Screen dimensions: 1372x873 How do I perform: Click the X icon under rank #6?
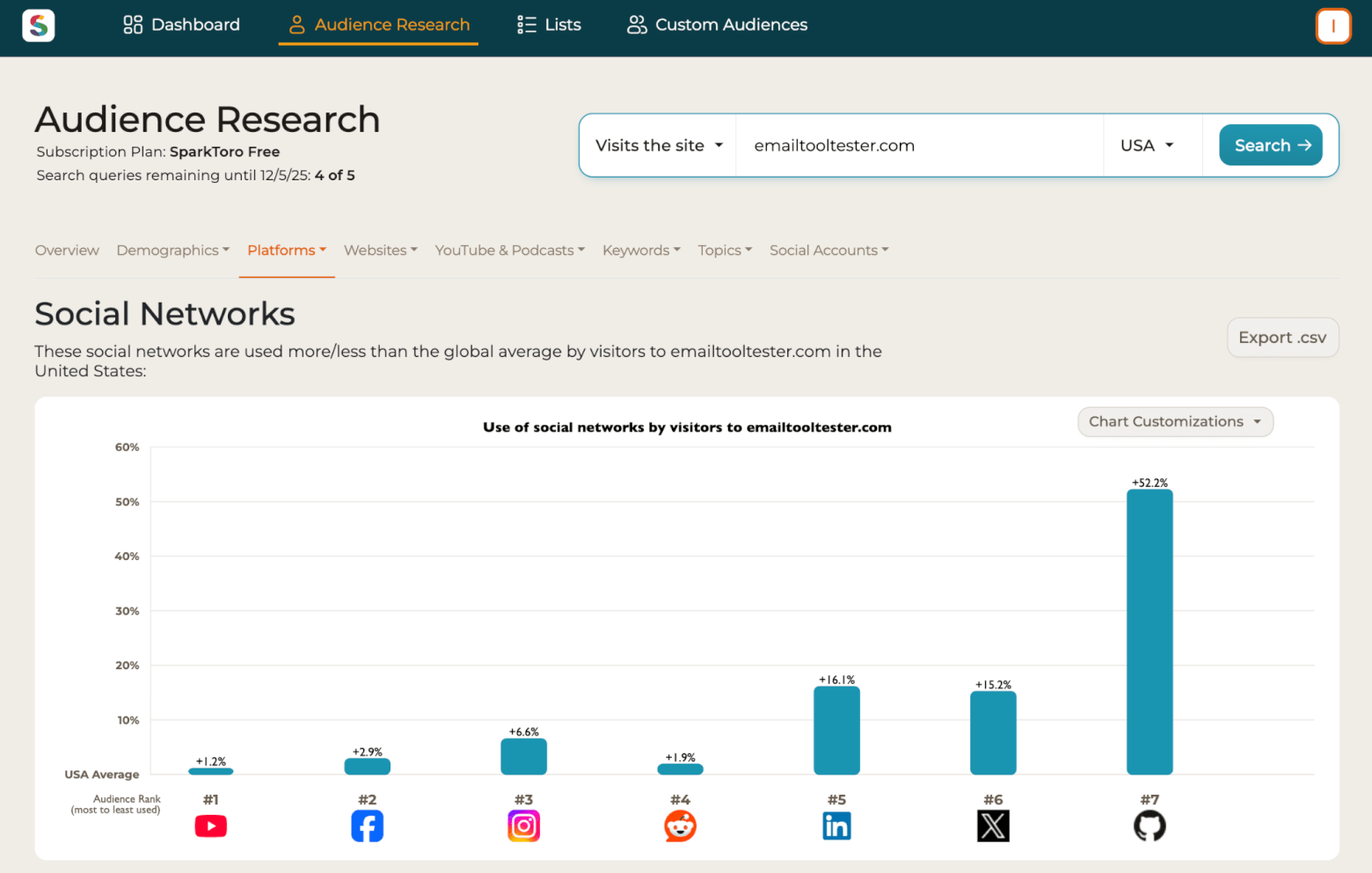(x=993, y=826)
